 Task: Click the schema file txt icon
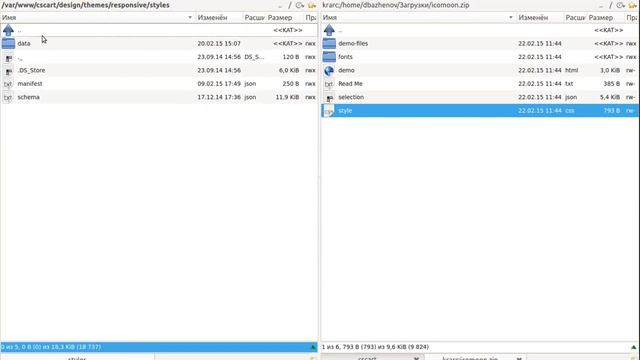[8, 98]
